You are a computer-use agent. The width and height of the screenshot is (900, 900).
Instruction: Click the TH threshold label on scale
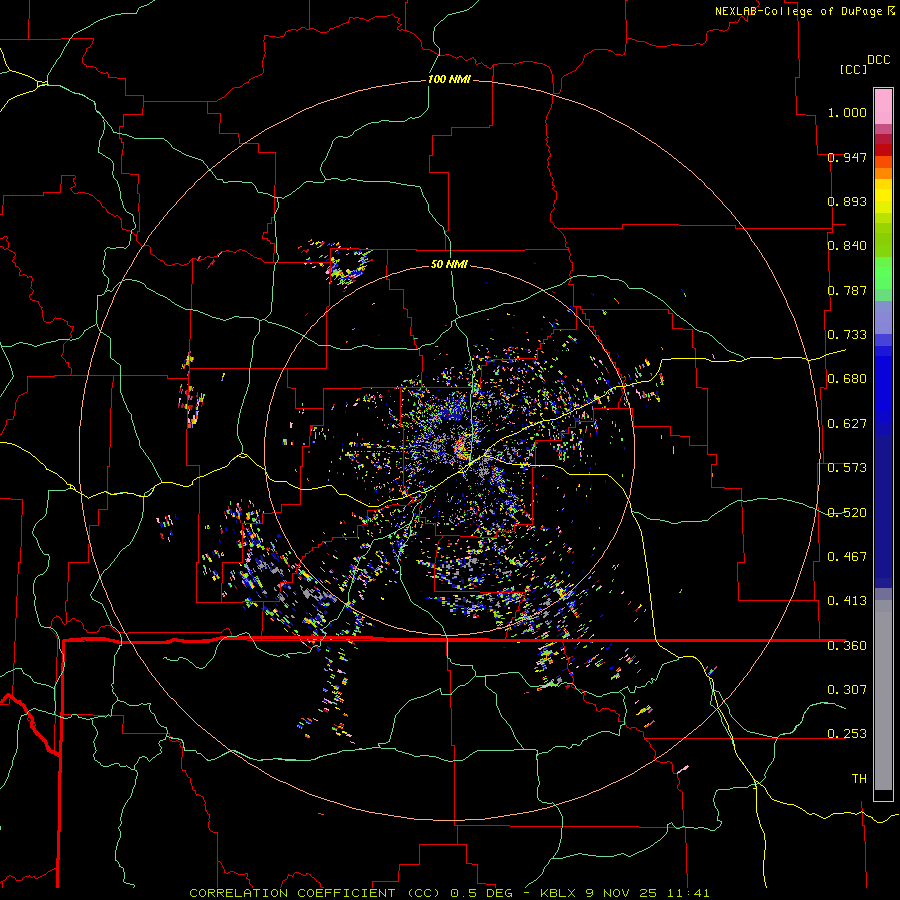pos(859,779)
